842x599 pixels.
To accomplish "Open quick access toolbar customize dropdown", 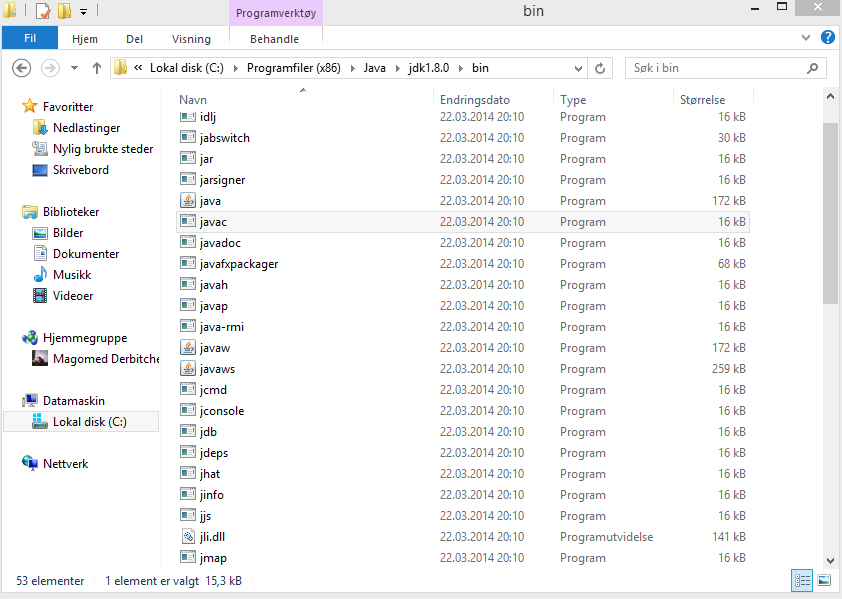I will 84,11.
